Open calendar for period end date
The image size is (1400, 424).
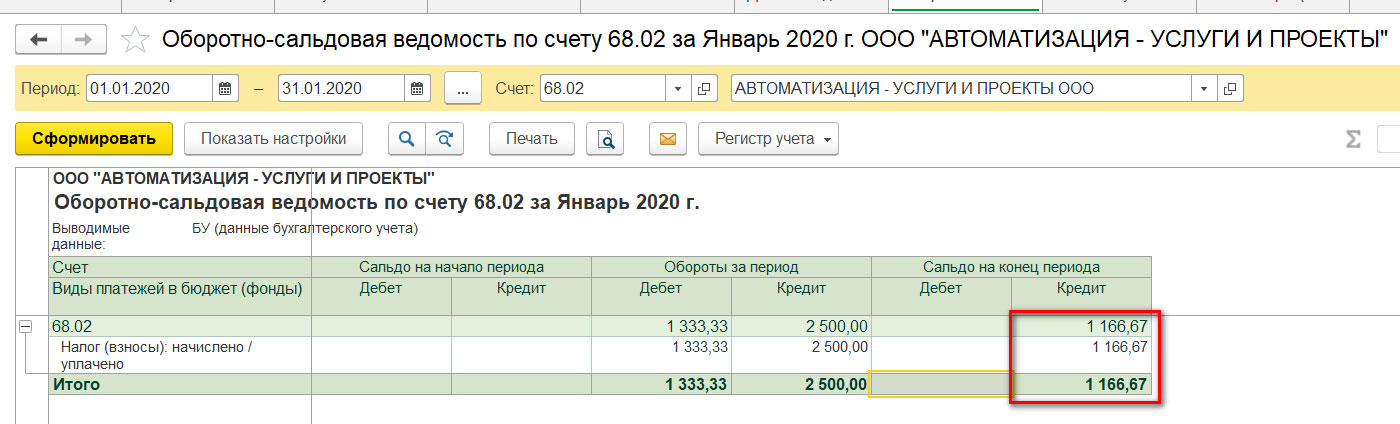[417, 88]
